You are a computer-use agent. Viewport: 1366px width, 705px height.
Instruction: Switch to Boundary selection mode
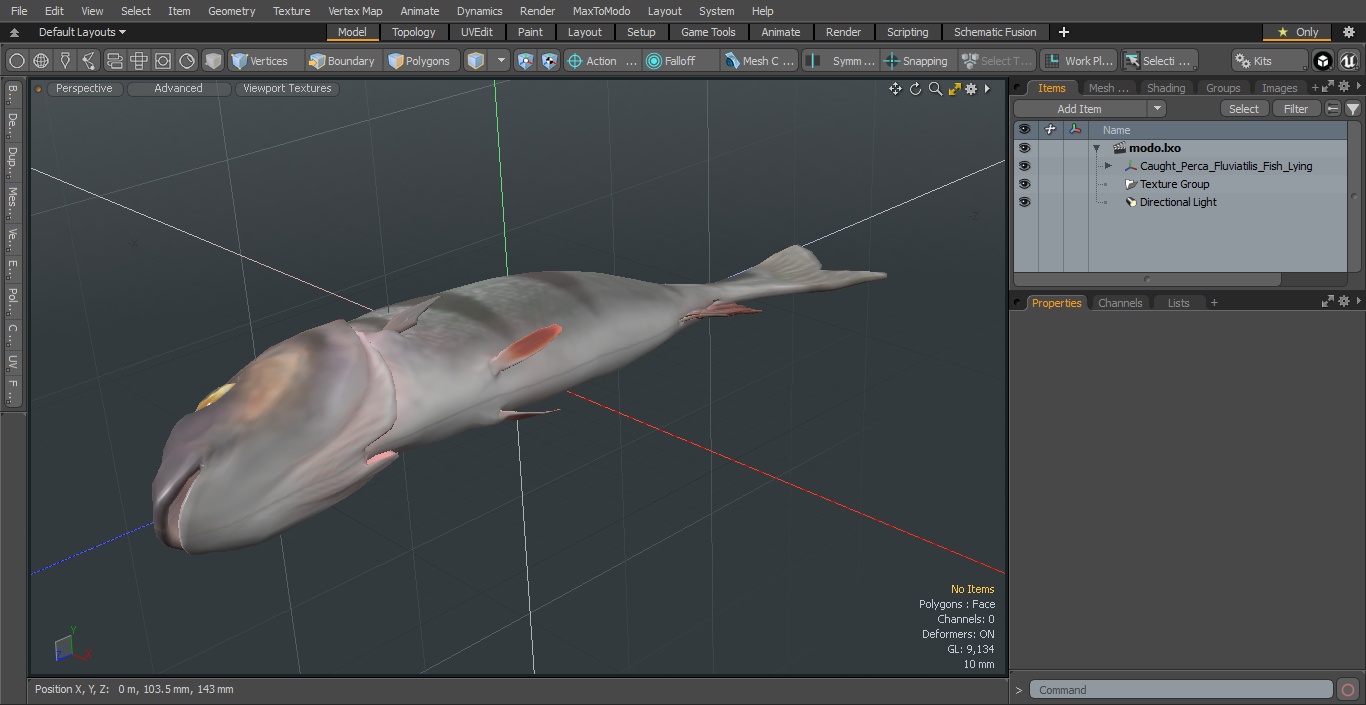point(342,61)
